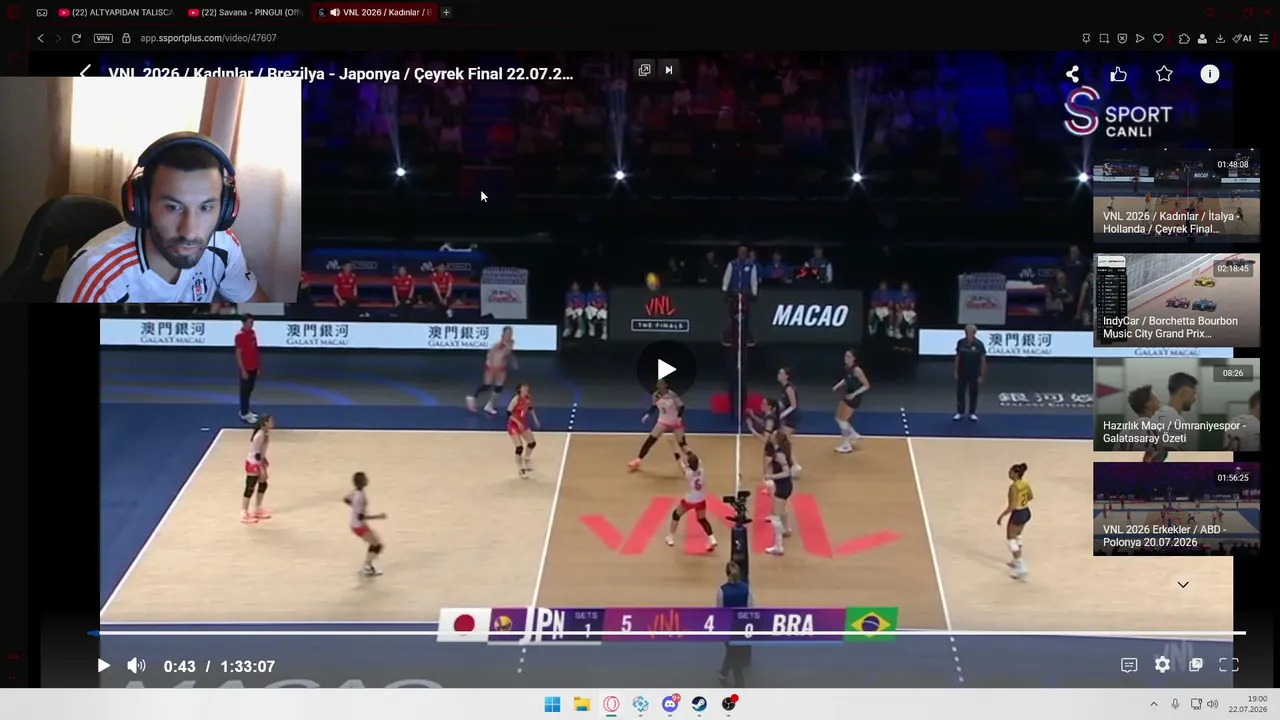Open the tray microphone icon
The height and width of the screenshot is (720, 1280).
click(1175, 704)
